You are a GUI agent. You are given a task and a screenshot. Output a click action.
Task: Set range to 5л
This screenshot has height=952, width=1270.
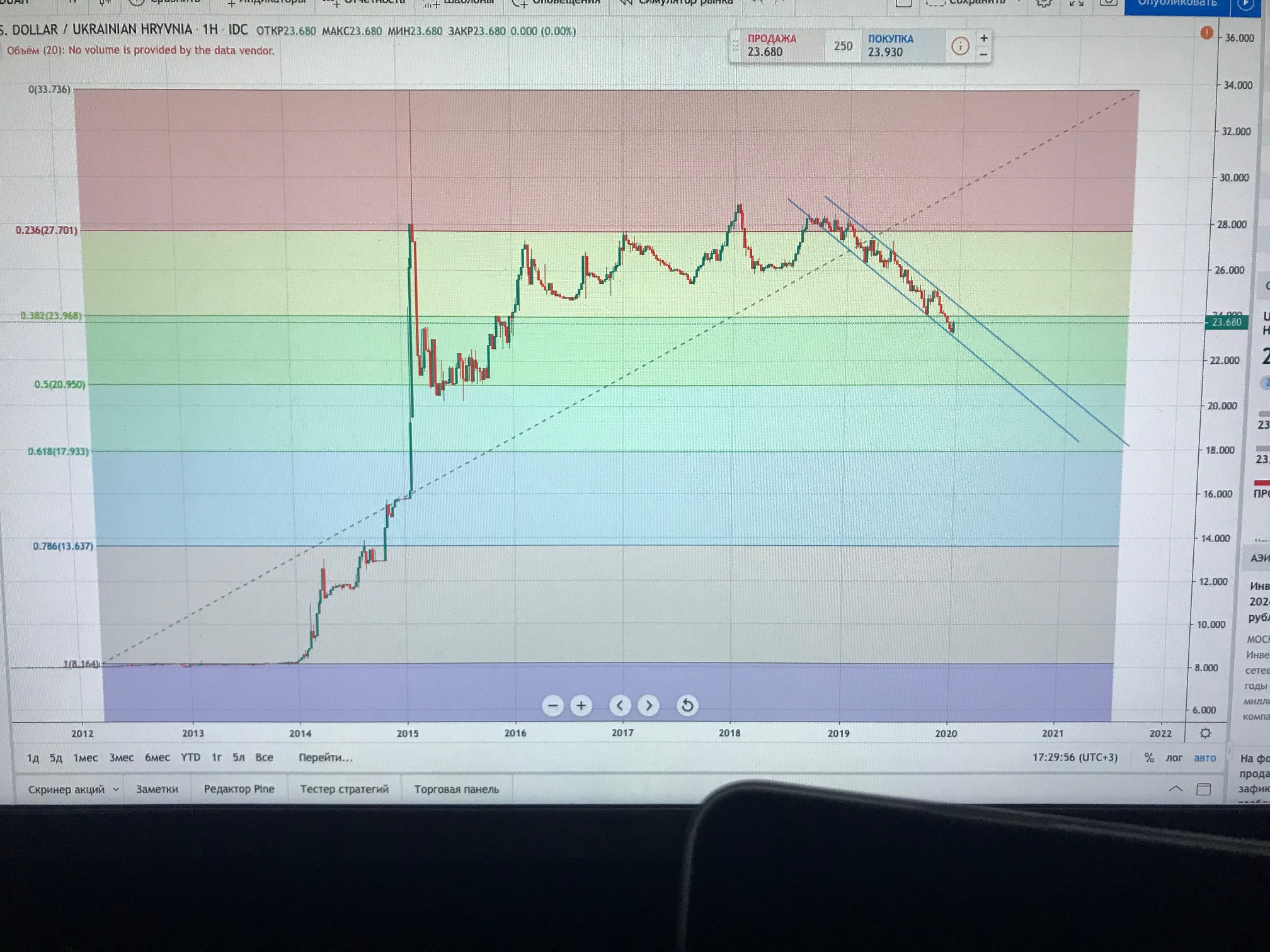click(238, 757)
